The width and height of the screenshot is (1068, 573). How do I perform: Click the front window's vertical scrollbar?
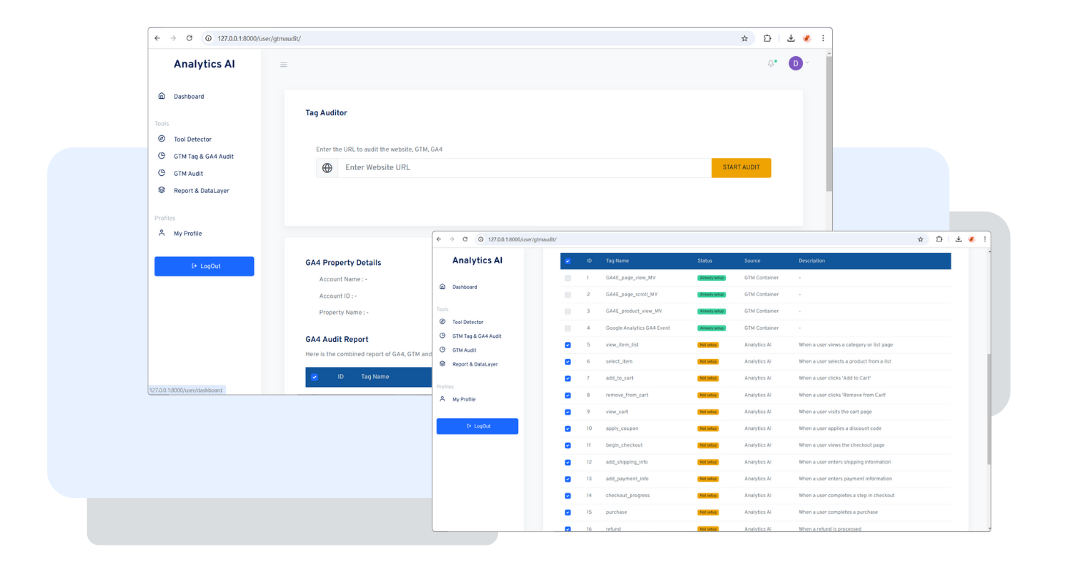pyautogui.click(x=987, y=410)
